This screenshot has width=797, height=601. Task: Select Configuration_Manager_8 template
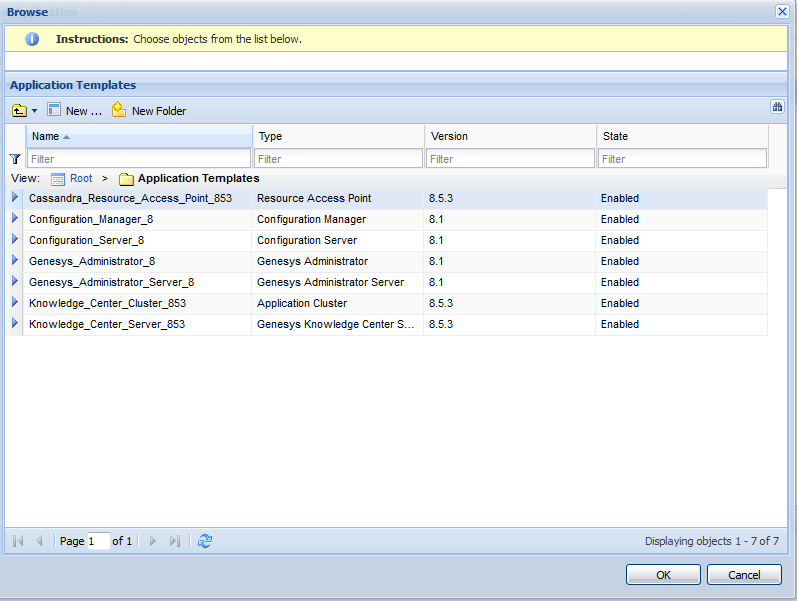click(x=91, y=219)
